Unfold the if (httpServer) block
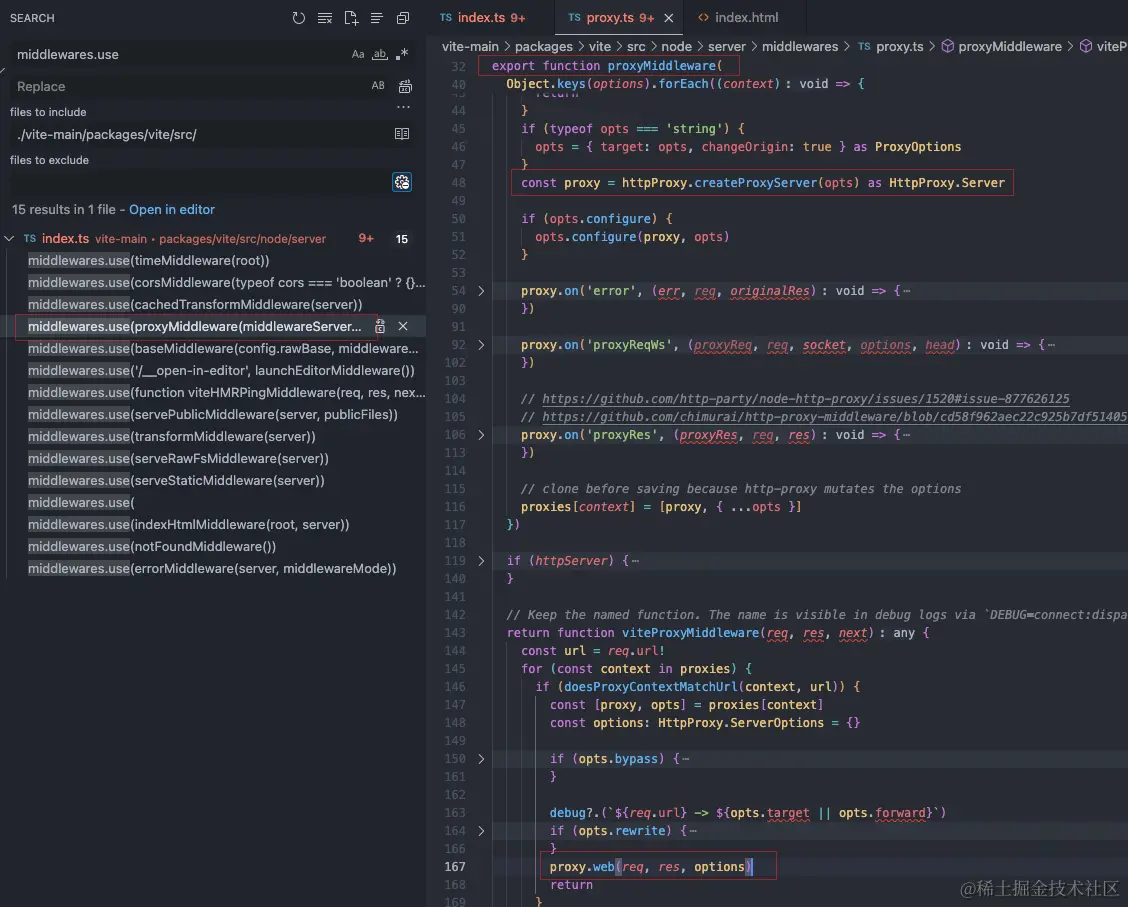Screen dimensions: 1128x907 tap(481, 561)
